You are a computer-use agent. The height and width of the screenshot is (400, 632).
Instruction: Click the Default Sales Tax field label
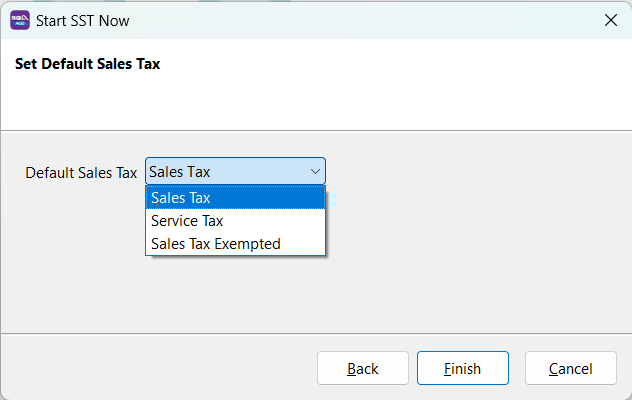point(81,172)
